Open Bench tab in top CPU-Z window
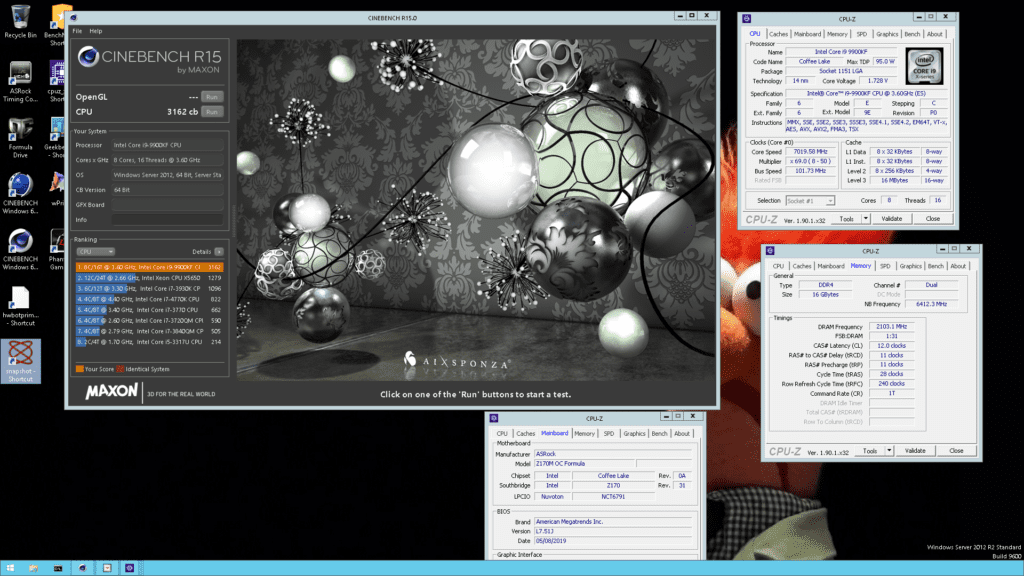Screen dimensions: 1024x576 (912, 34)
